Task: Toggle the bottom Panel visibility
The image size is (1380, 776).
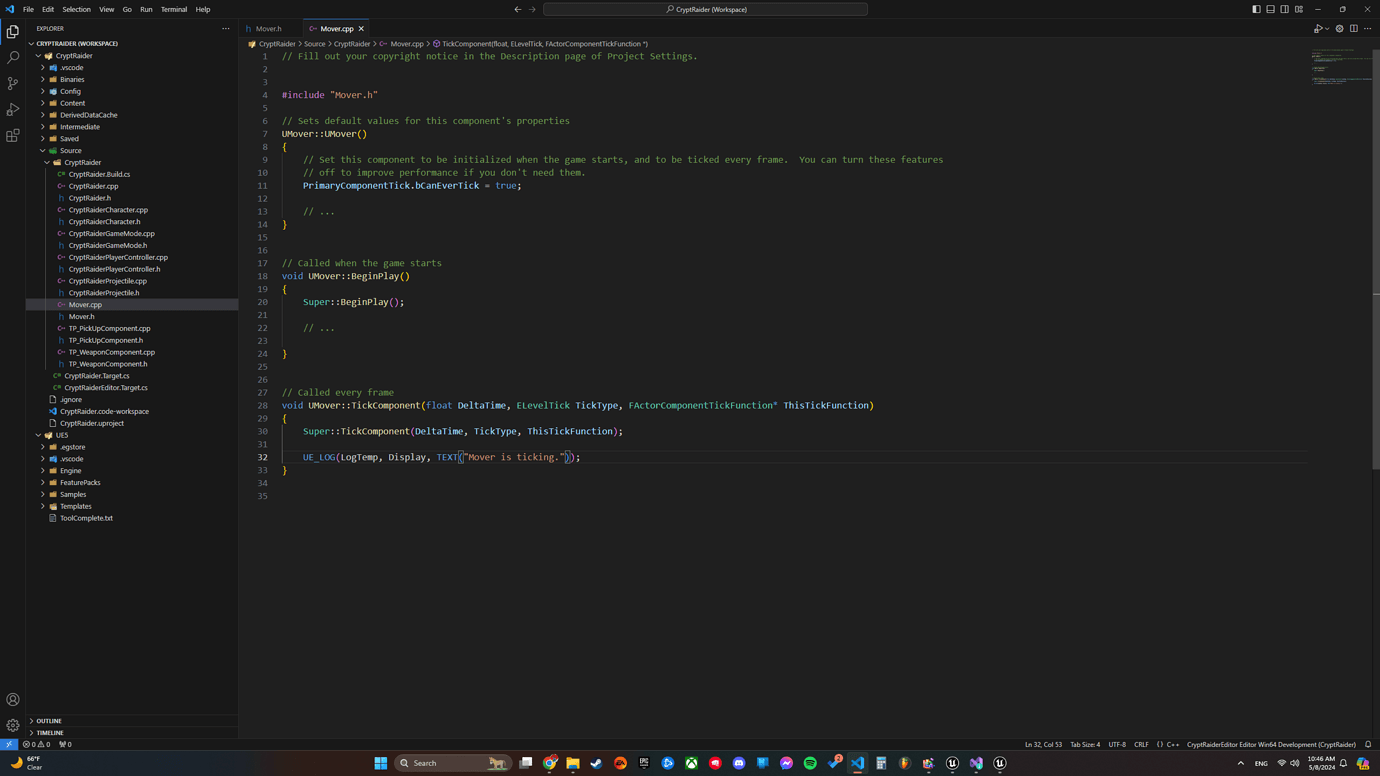Action: pyautogui.click(x=1270, y=8)
